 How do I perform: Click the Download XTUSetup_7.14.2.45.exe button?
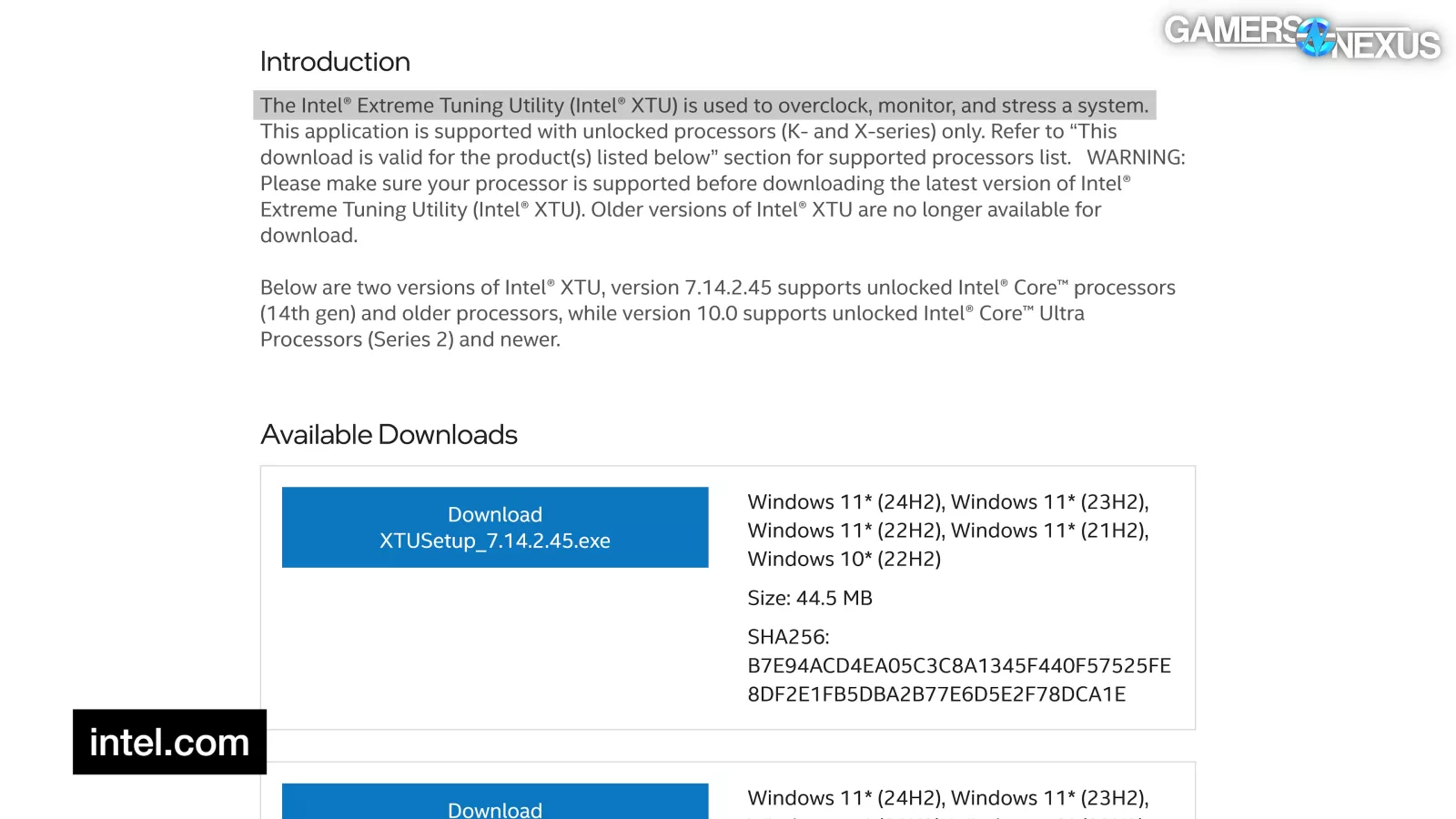495,528
